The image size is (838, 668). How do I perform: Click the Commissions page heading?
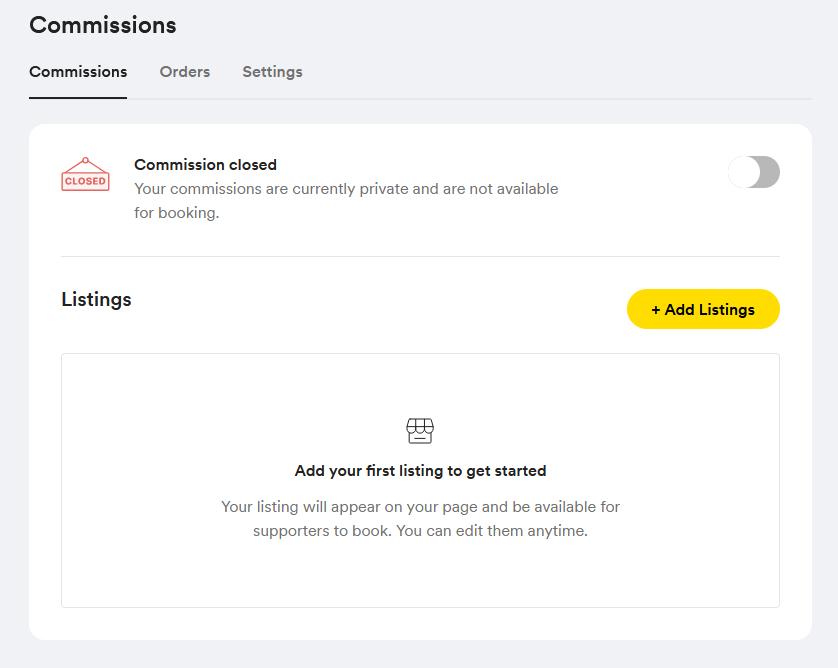click(x=103, y=25)
